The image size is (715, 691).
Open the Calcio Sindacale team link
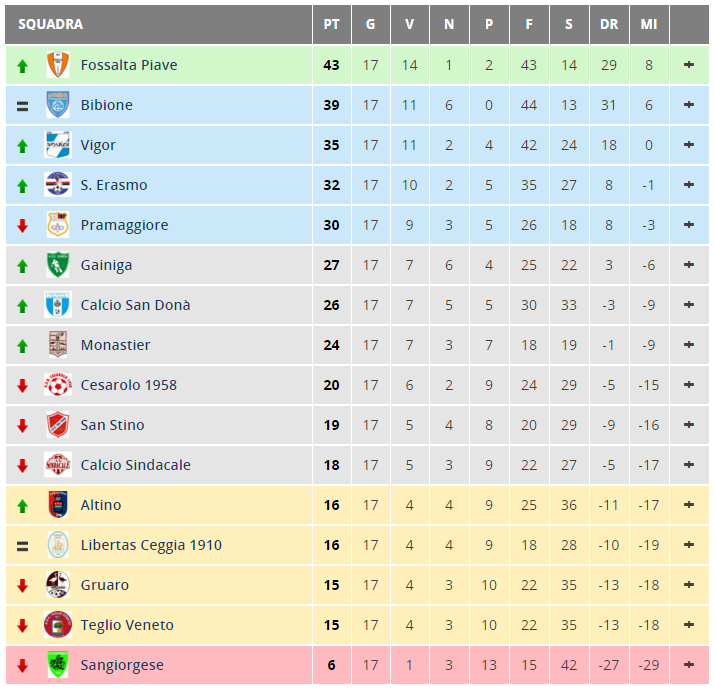pyautogui.click(x=135, y=465)
